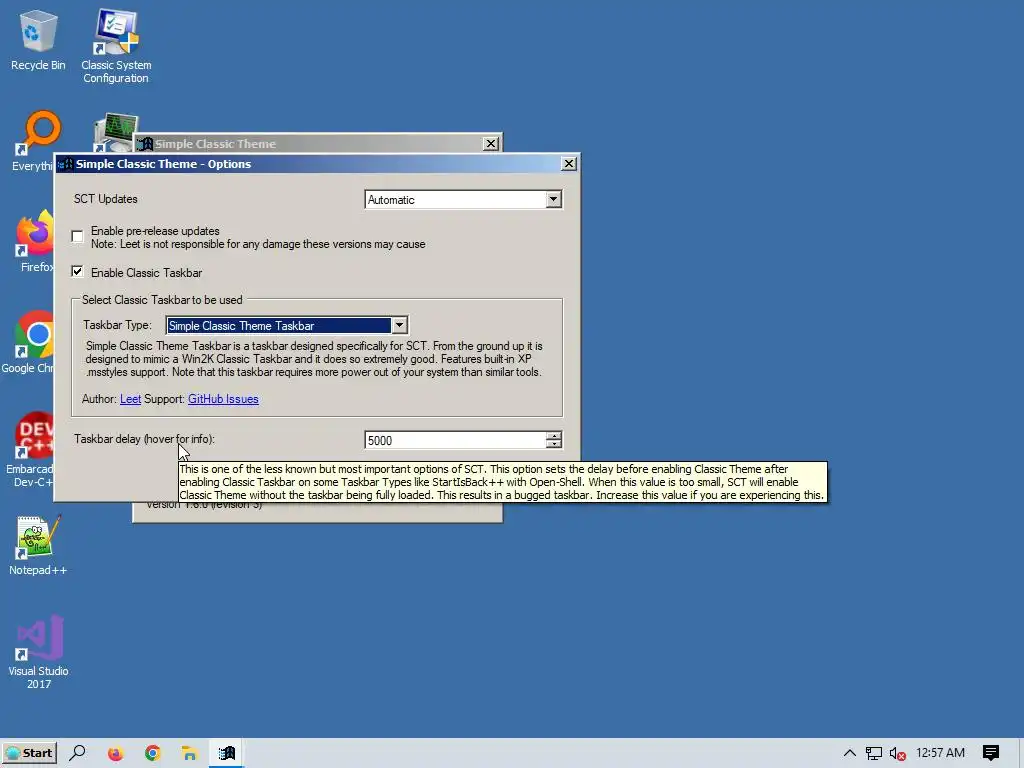Increase taskbar delay with up spinner
The image size is (1024, 768).
tap(554, 436)
